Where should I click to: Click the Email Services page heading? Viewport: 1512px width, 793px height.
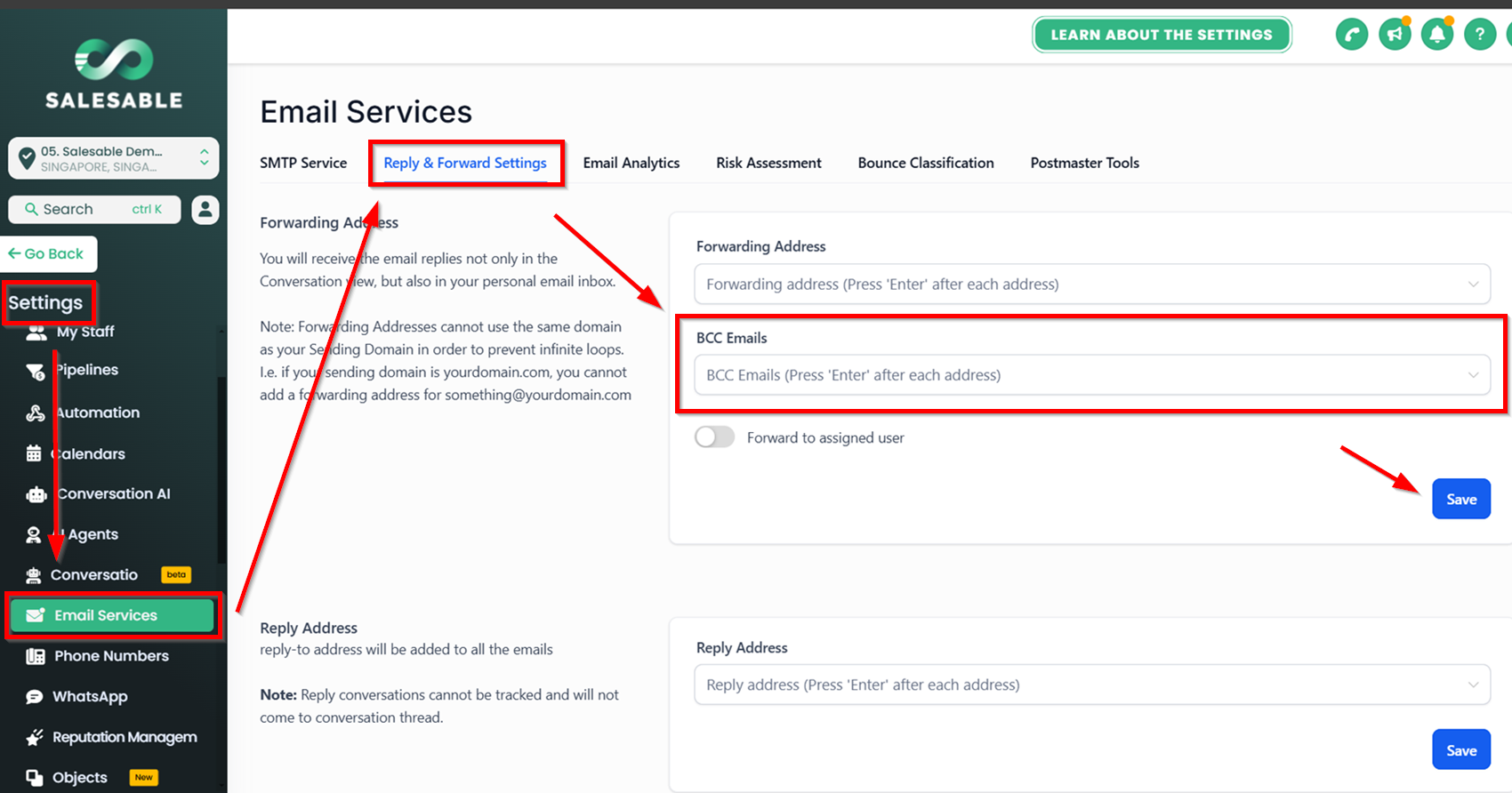point(366,112)
